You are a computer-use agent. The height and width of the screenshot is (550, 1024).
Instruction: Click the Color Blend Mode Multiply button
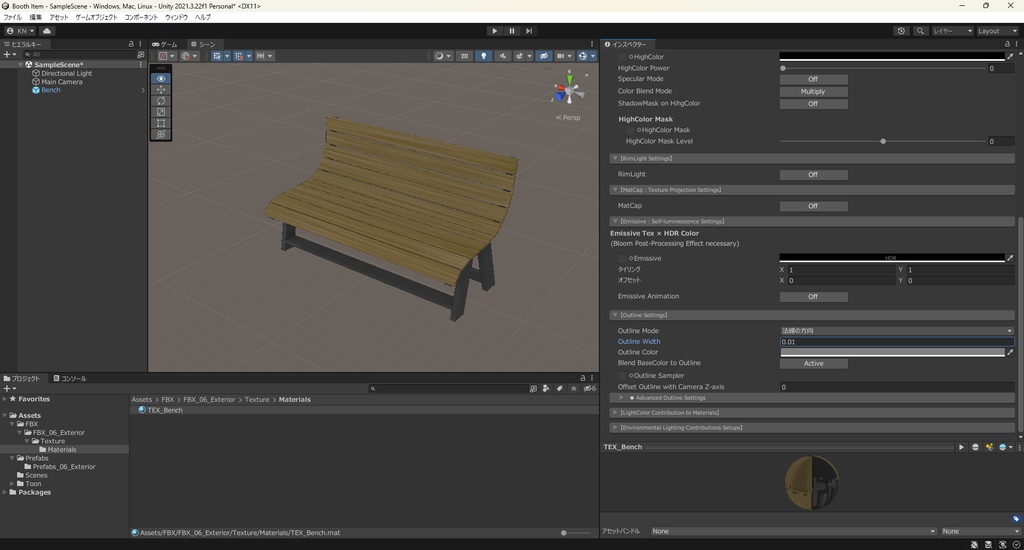coord(813,91)
